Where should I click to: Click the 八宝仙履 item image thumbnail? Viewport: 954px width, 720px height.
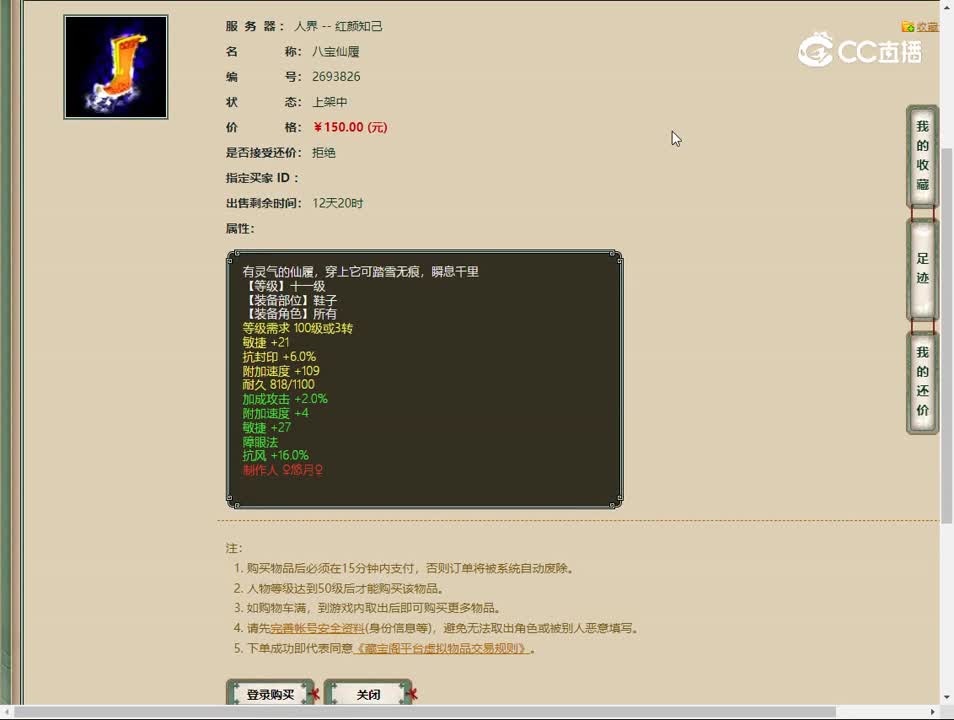(x=115, y=65)
